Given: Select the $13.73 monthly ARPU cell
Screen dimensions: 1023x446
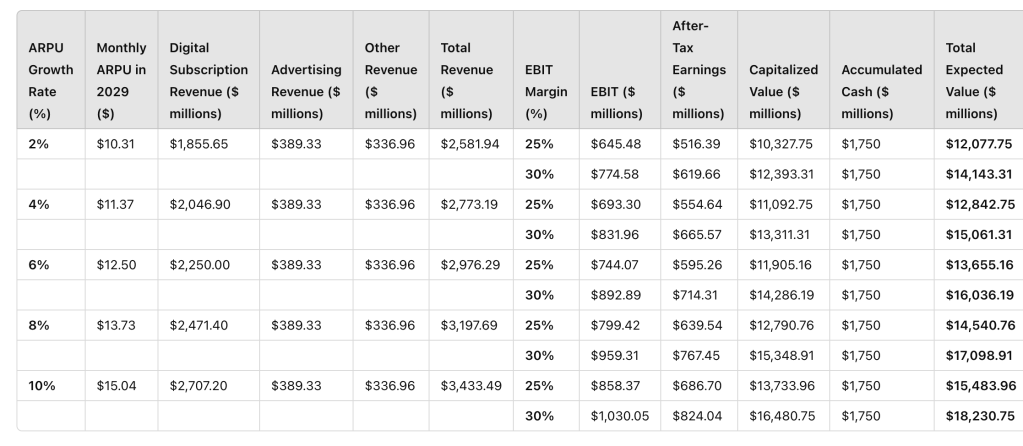Looking at the screenshot, I should pyautogui.click(x=115, y=325).
